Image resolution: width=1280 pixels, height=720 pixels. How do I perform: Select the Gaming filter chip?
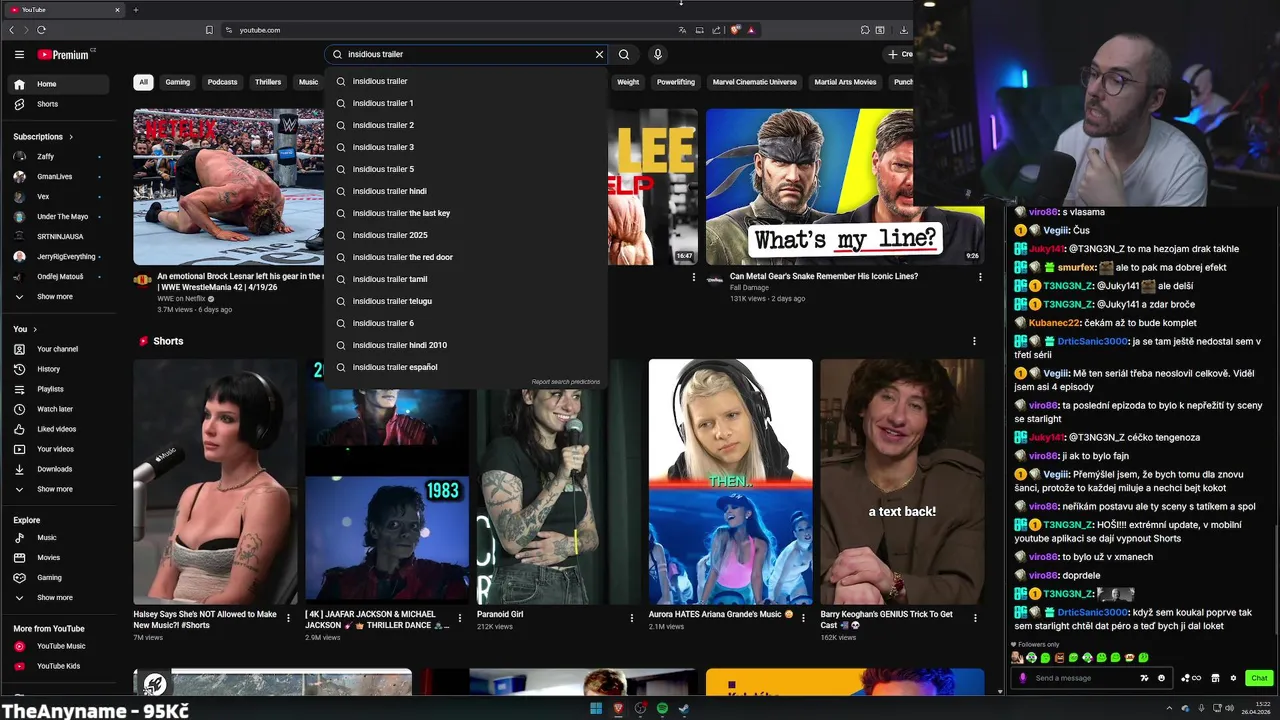(x=178, y=82)
